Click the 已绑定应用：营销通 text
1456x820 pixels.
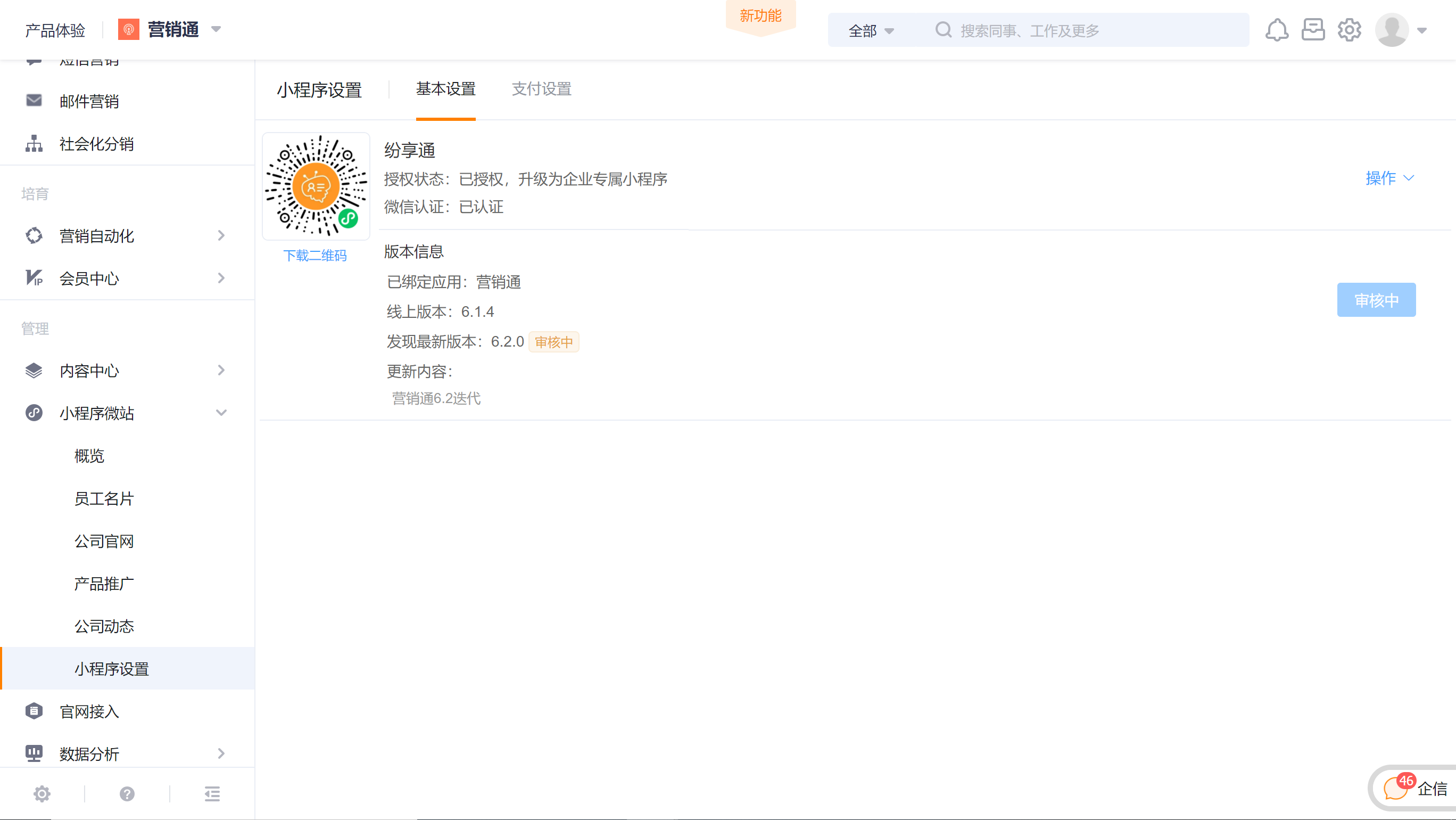point(454,282)
